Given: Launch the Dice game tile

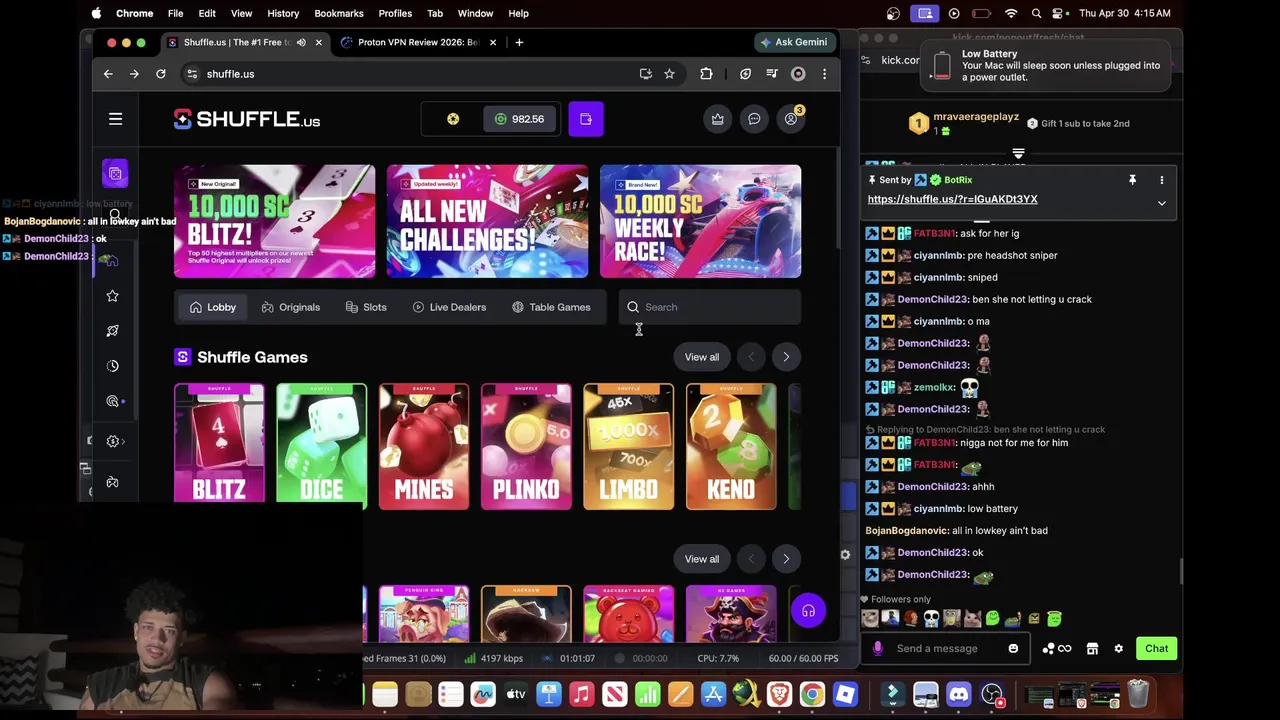Looking at the screenshot, I should tap(321, 446).
